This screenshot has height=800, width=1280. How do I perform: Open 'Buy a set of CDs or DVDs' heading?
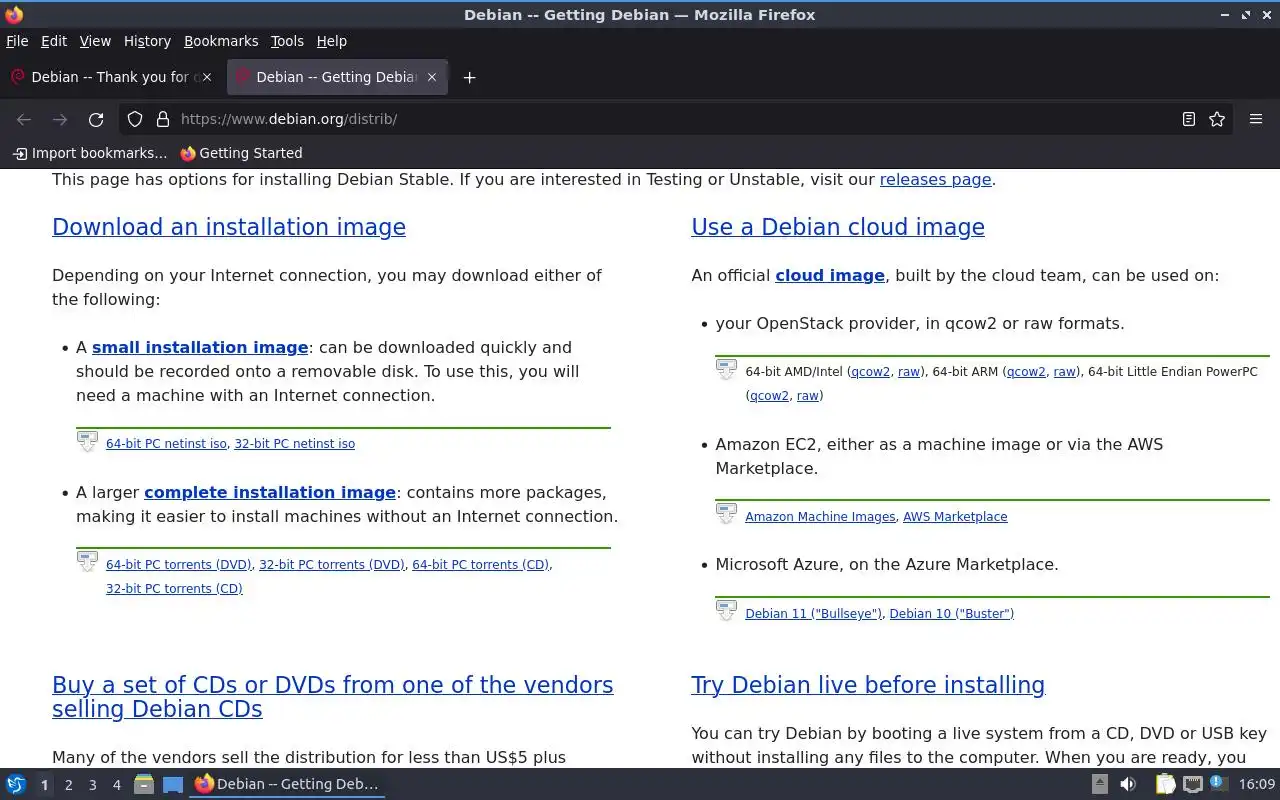pyautogui.click(x=333, y=697)
